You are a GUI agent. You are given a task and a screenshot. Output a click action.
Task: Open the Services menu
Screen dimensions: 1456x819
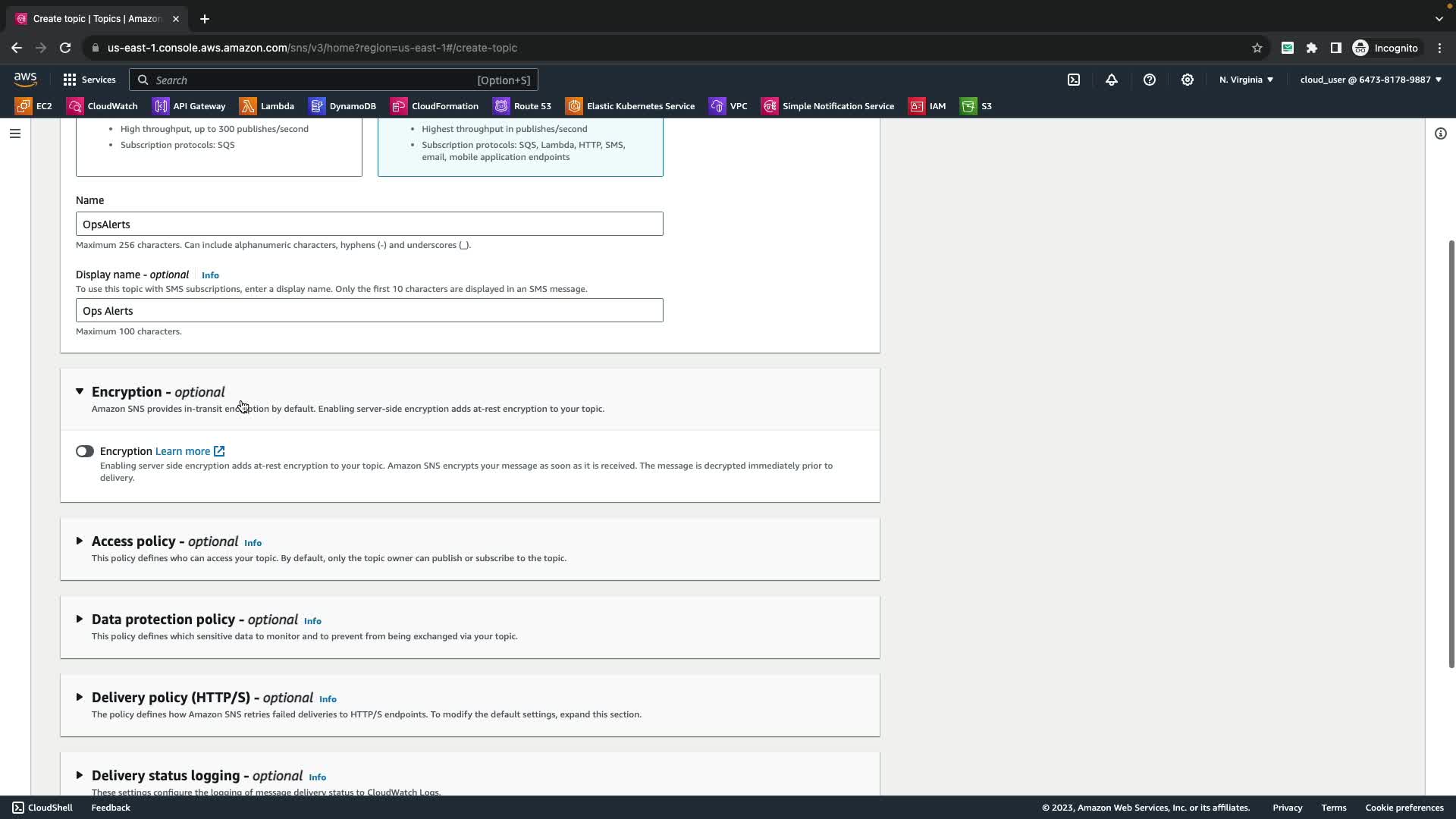click(x=89, y=80)
